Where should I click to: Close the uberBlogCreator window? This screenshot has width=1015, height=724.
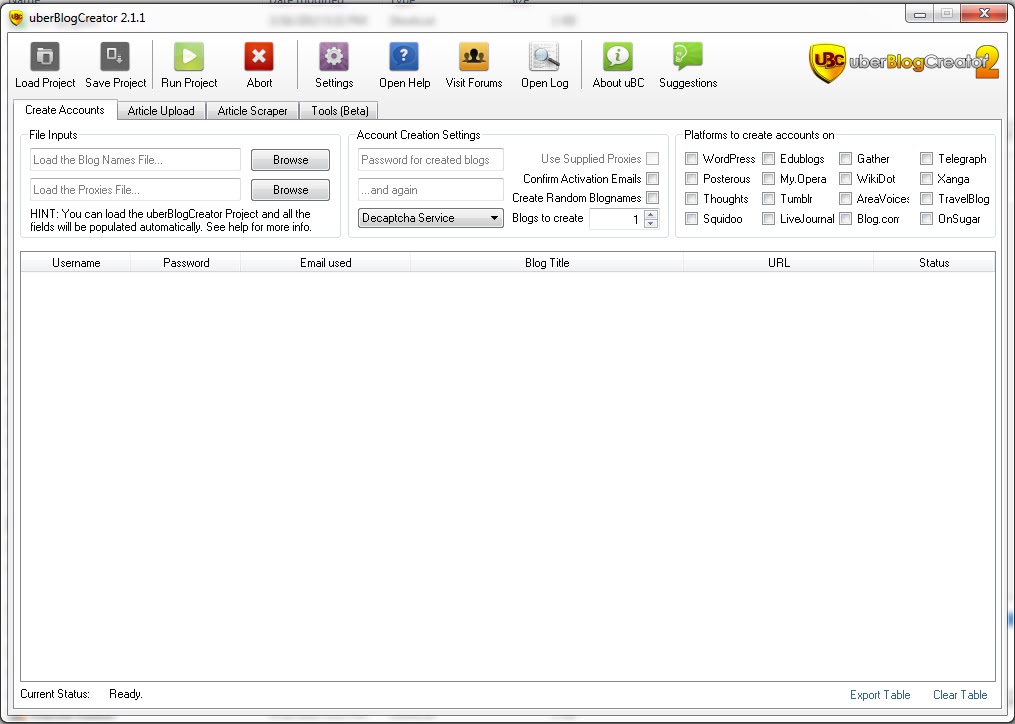[x=984, y=14]
